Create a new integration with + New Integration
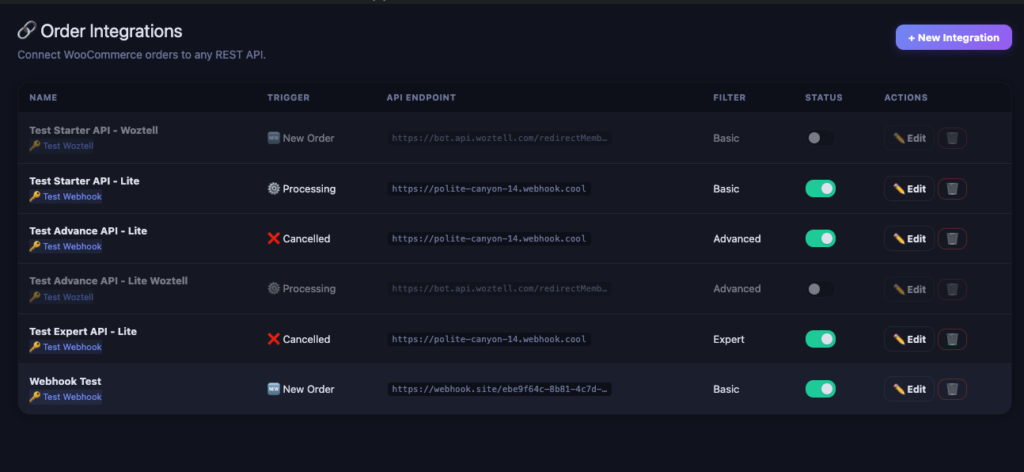The height and width of the screenshot is (472, 1024). click(953, 38)
